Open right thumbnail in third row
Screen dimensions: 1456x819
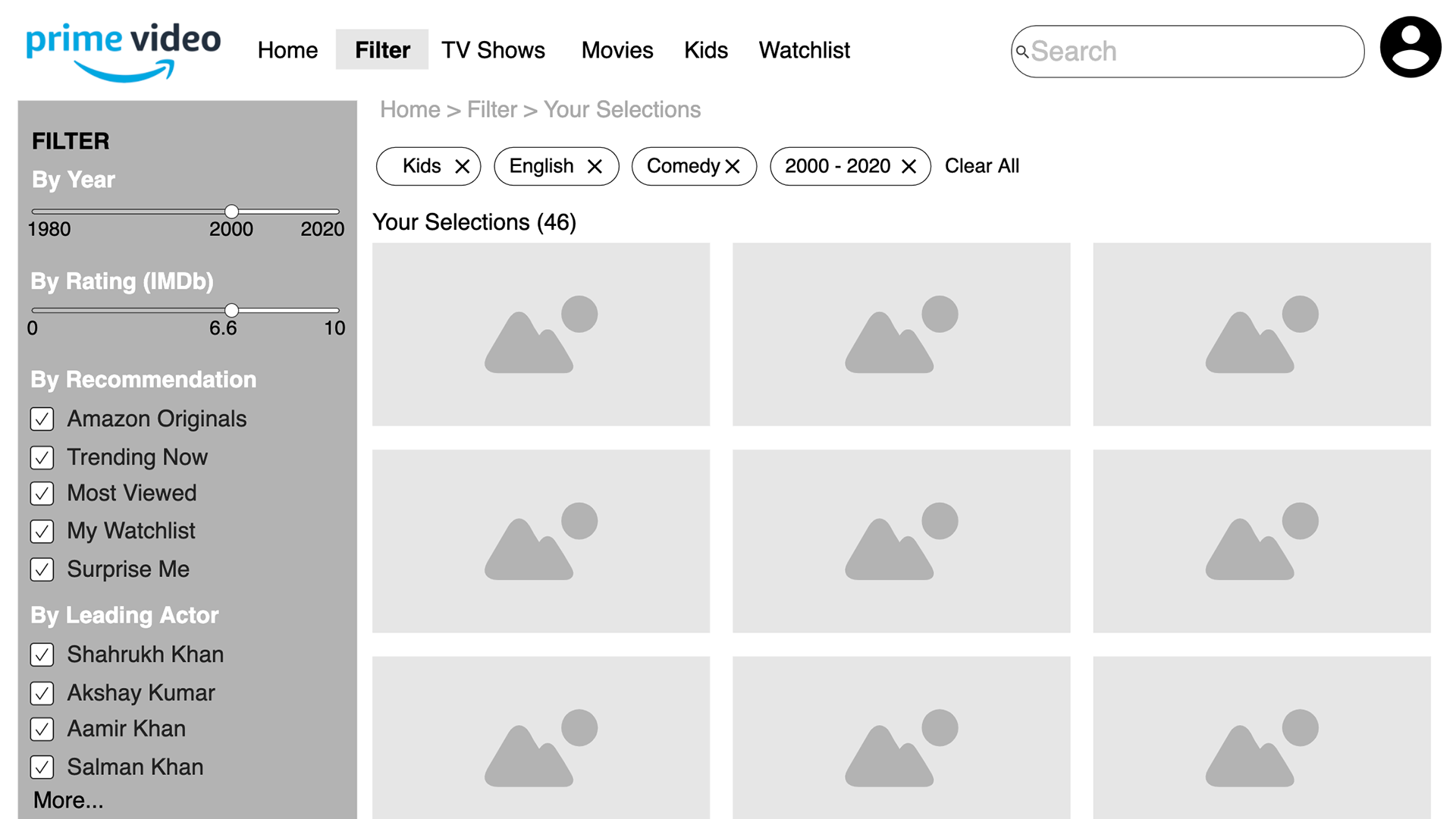pyautogui.click(x=1262, y=738)
